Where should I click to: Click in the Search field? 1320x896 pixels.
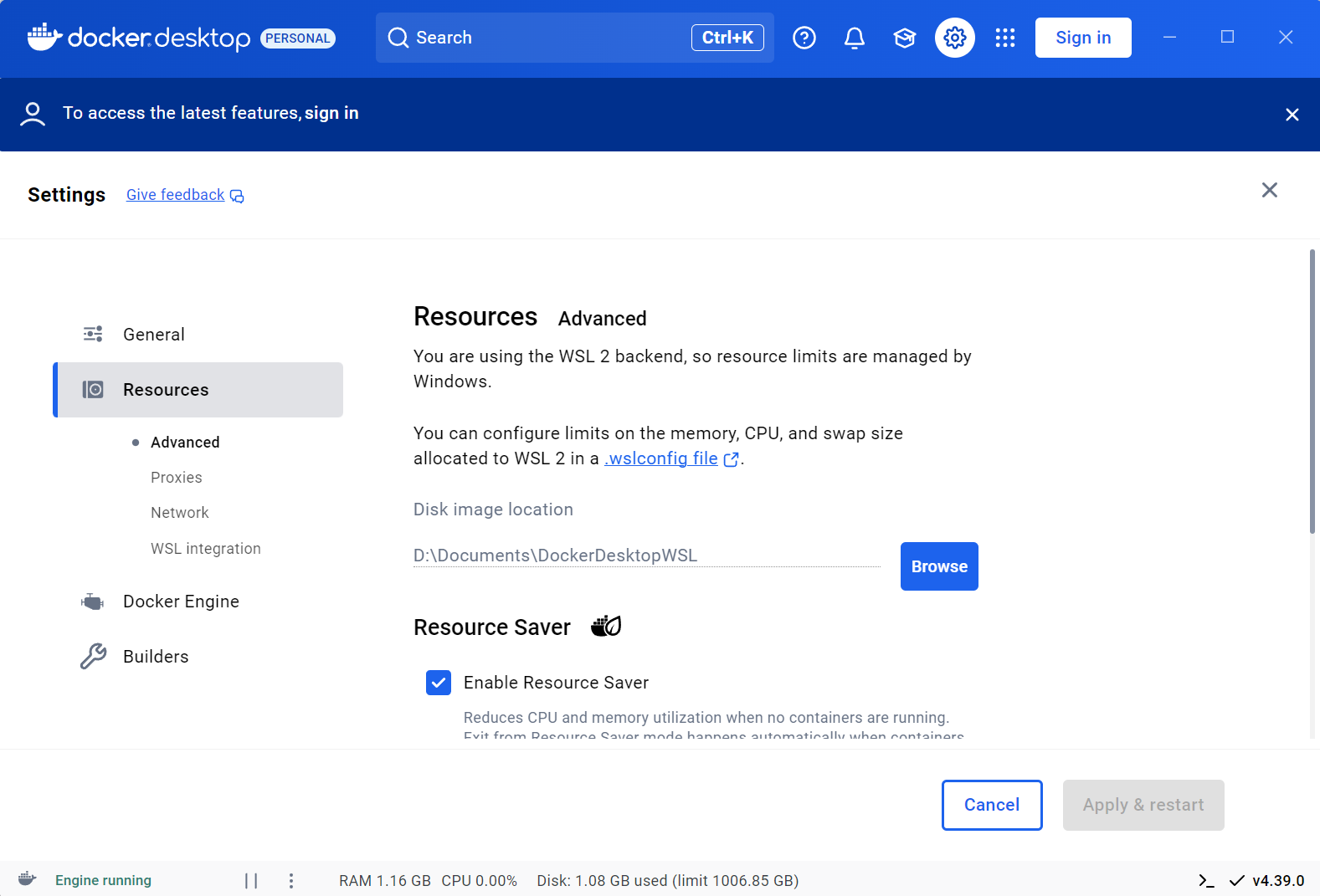575,38
